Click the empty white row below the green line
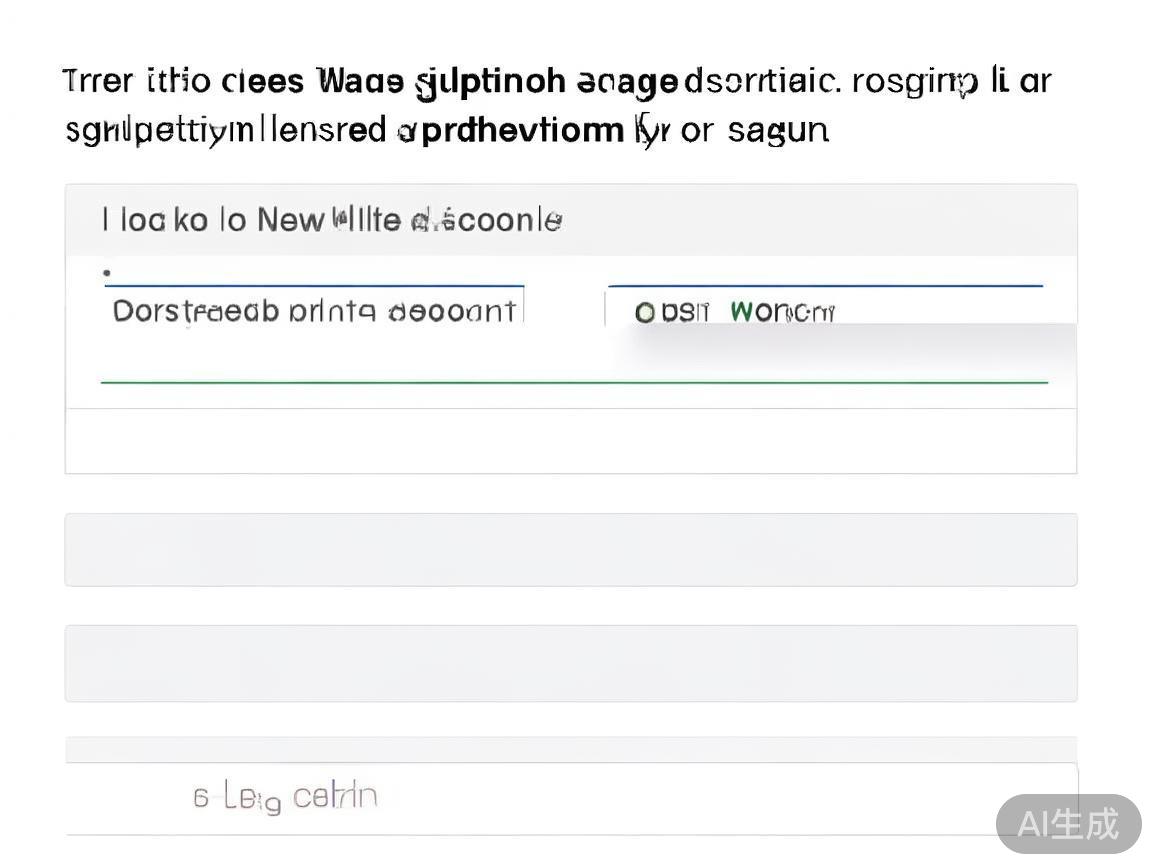1152x864 pixels. [x=570, y=440]
